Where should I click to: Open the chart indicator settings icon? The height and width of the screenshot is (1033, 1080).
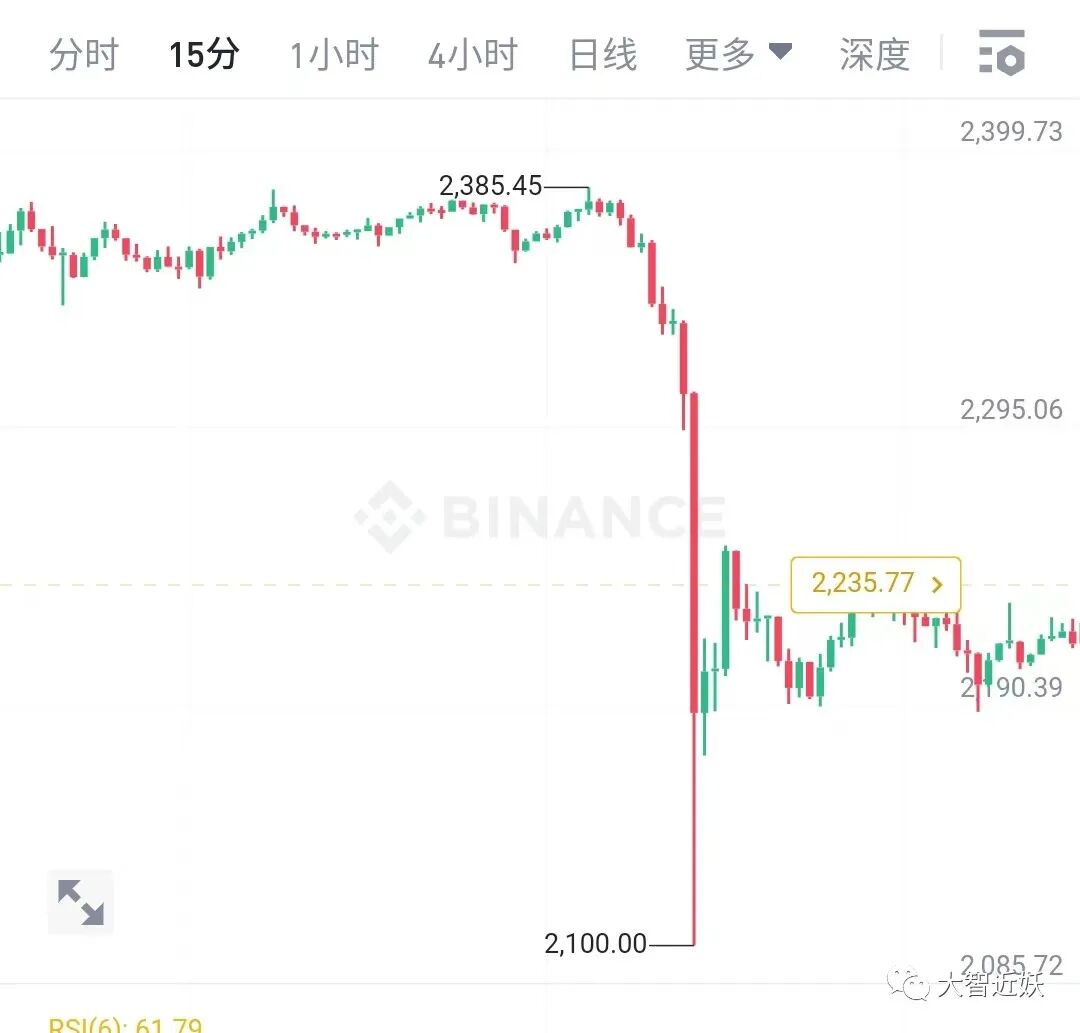[x=1001, y=52]
